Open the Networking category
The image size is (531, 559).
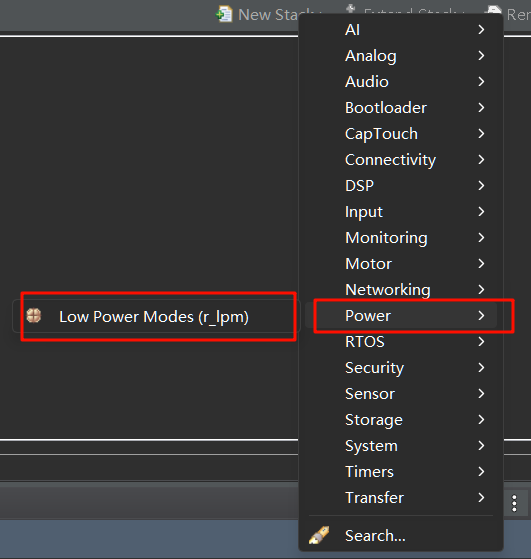(x=401, y=290)
